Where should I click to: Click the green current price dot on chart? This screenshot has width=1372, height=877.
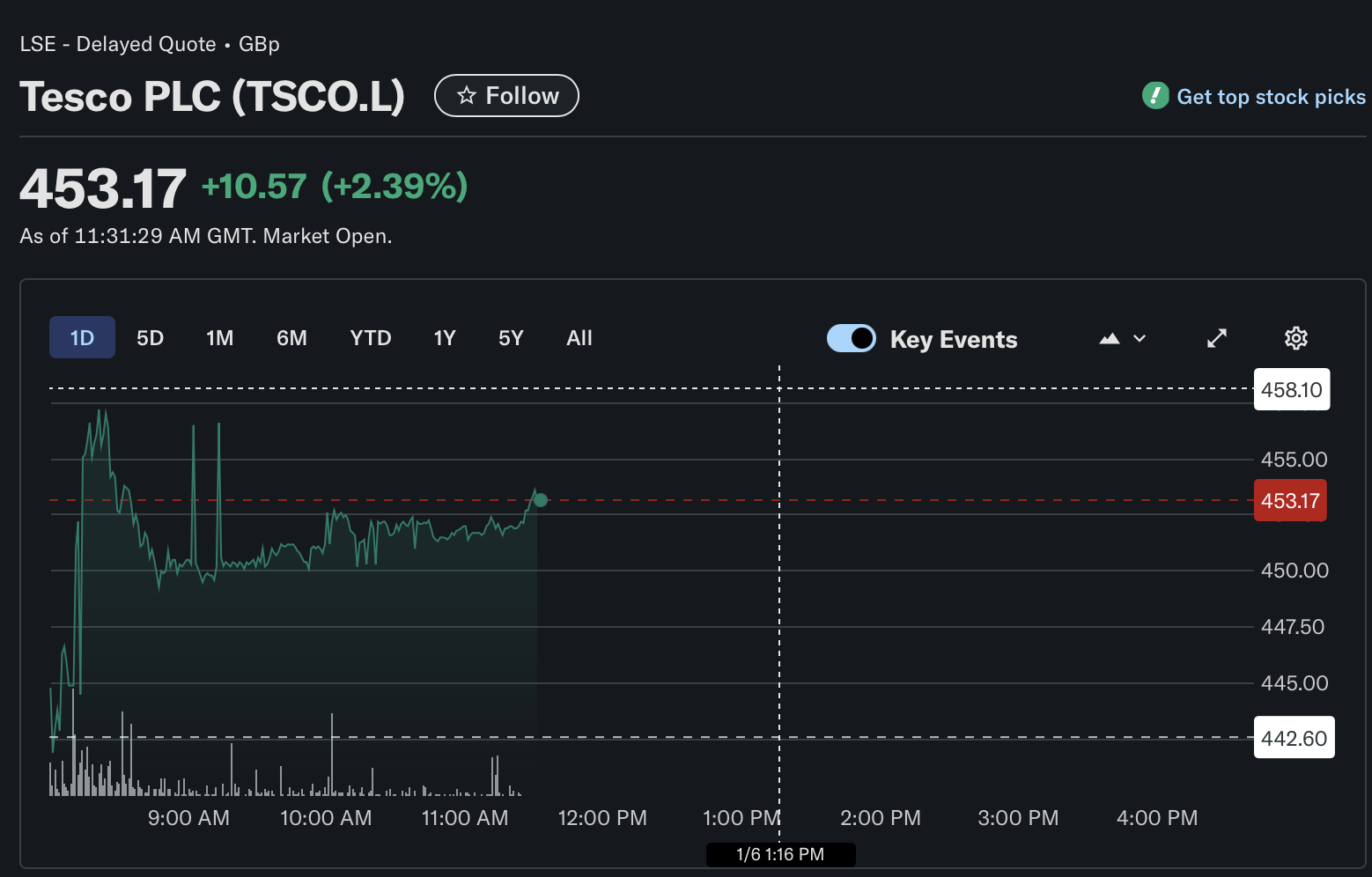point(541,500)
